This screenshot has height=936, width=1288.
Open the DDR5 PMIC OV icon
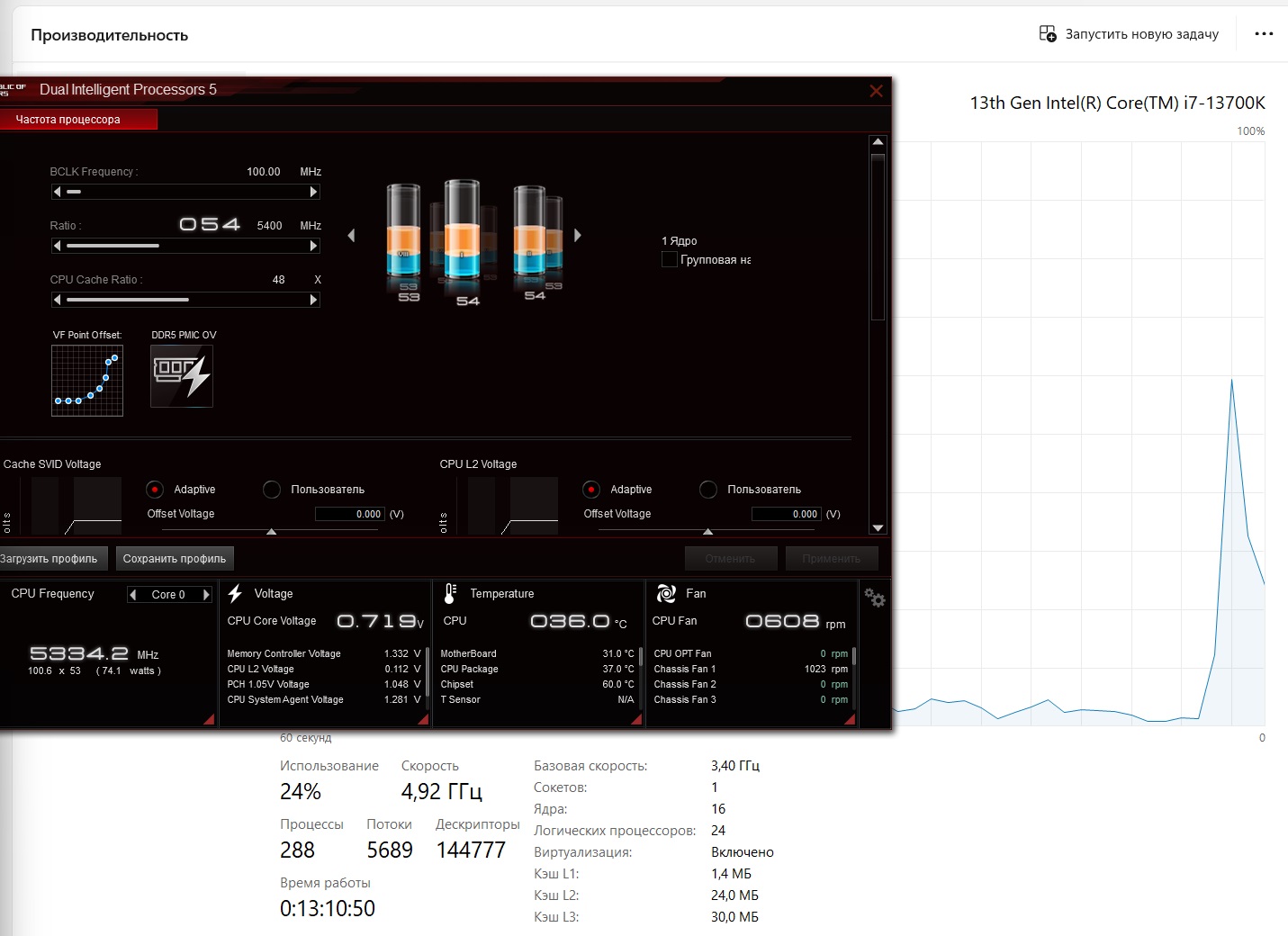tap(182, 376)
